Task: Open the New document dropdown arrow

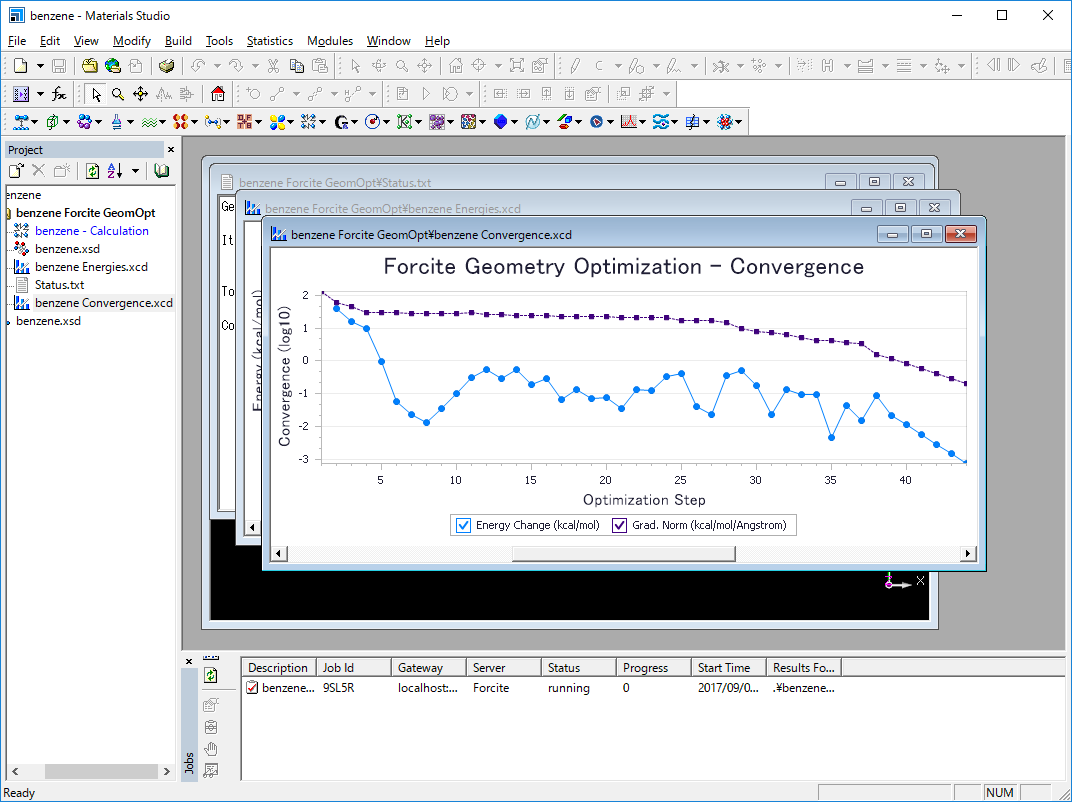Action: point(40,66)
